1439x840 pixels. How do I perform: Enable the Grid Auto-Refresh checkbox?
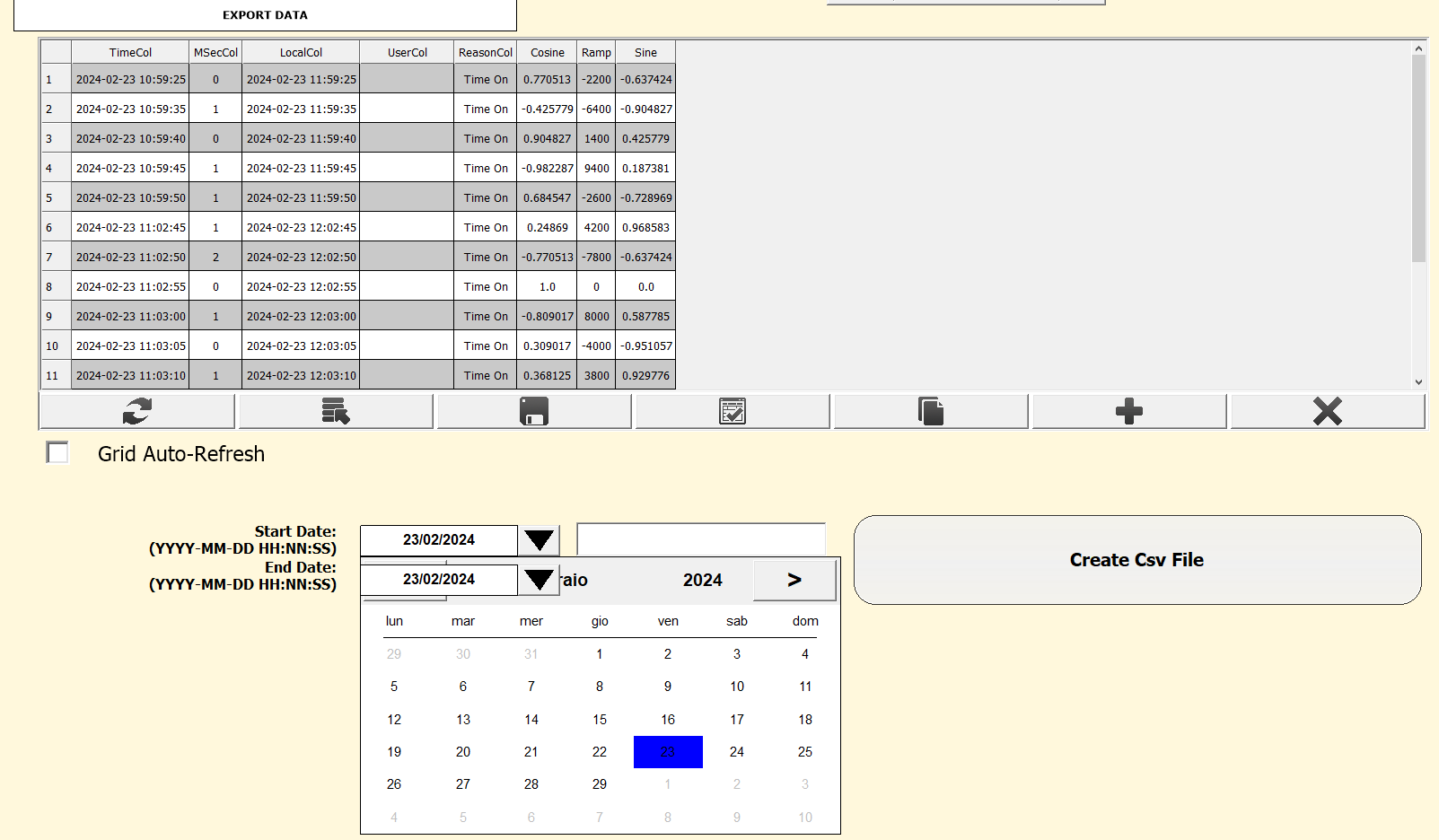pos(57,453)
